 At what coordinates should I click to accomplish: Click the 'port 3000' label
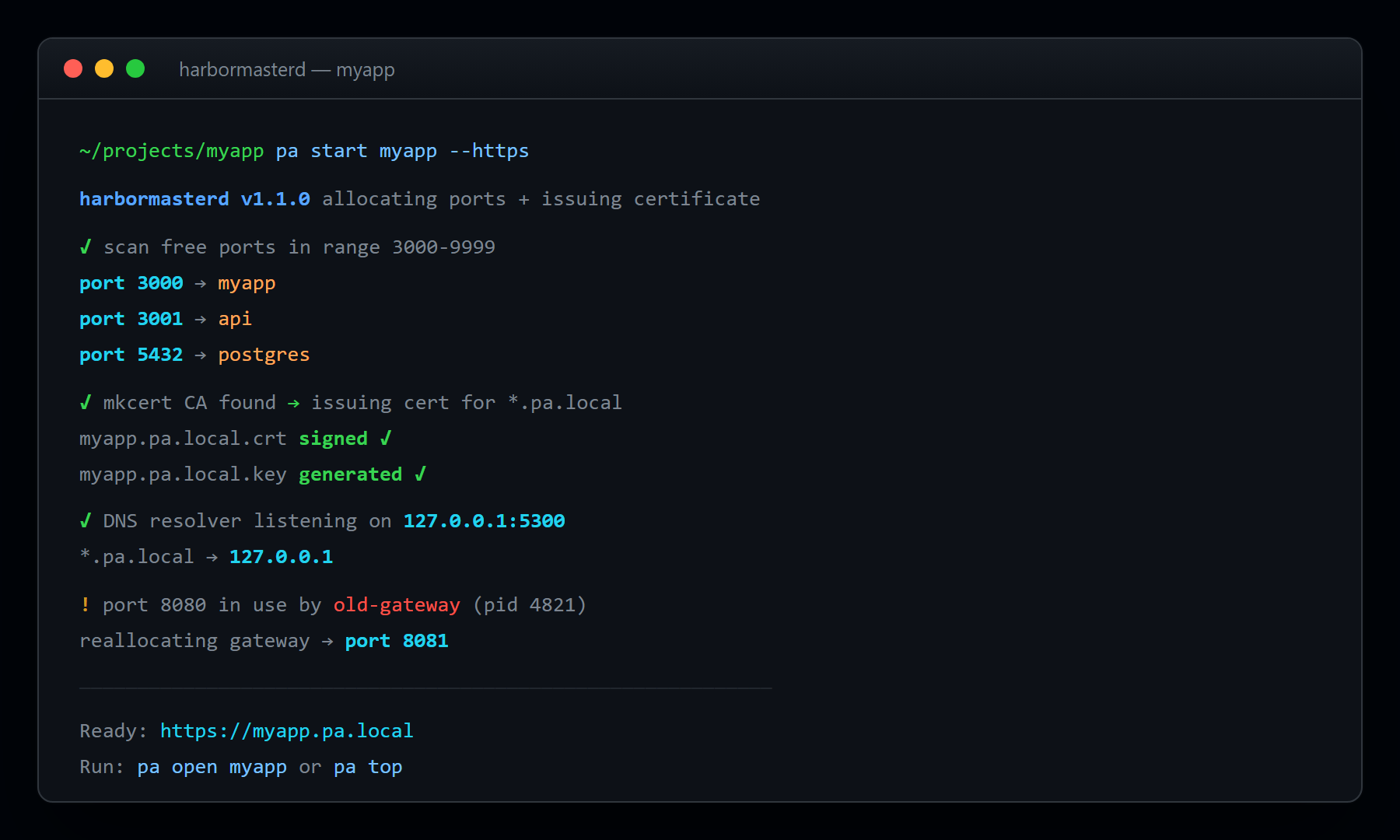pyautogui.click(x=131, y=283)
